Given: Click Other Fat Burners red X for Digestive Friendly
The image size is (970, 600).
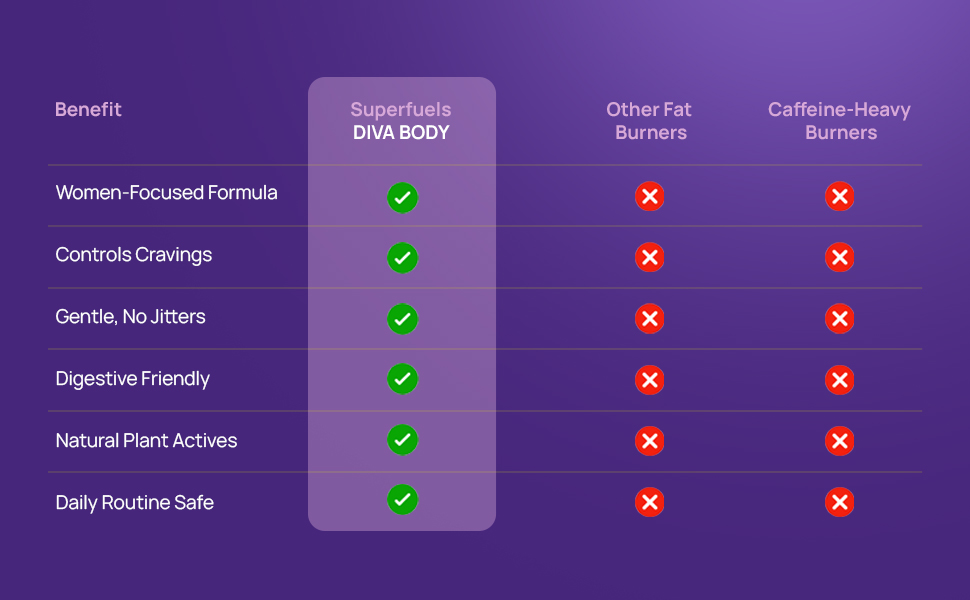Looking at the screenshot, I should point(650,380).
